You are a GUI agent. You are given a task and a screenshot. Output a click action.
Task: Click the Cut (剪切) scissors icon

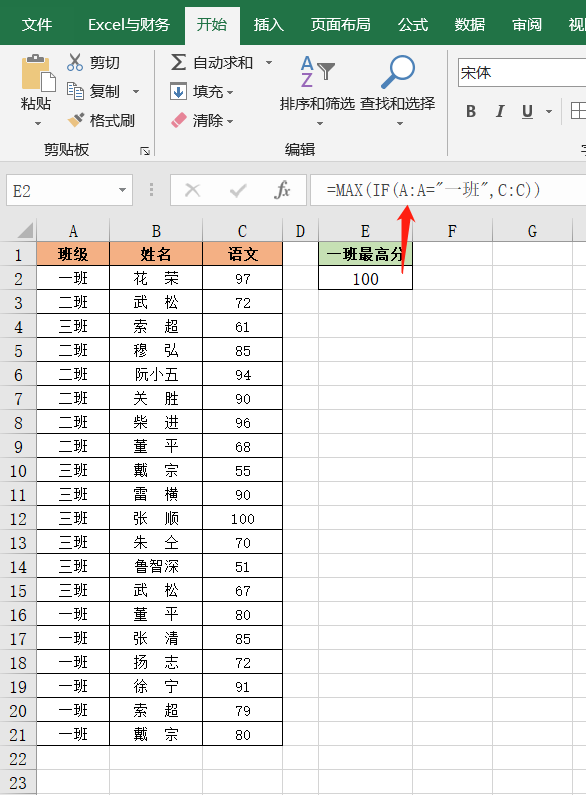[75, 62]
